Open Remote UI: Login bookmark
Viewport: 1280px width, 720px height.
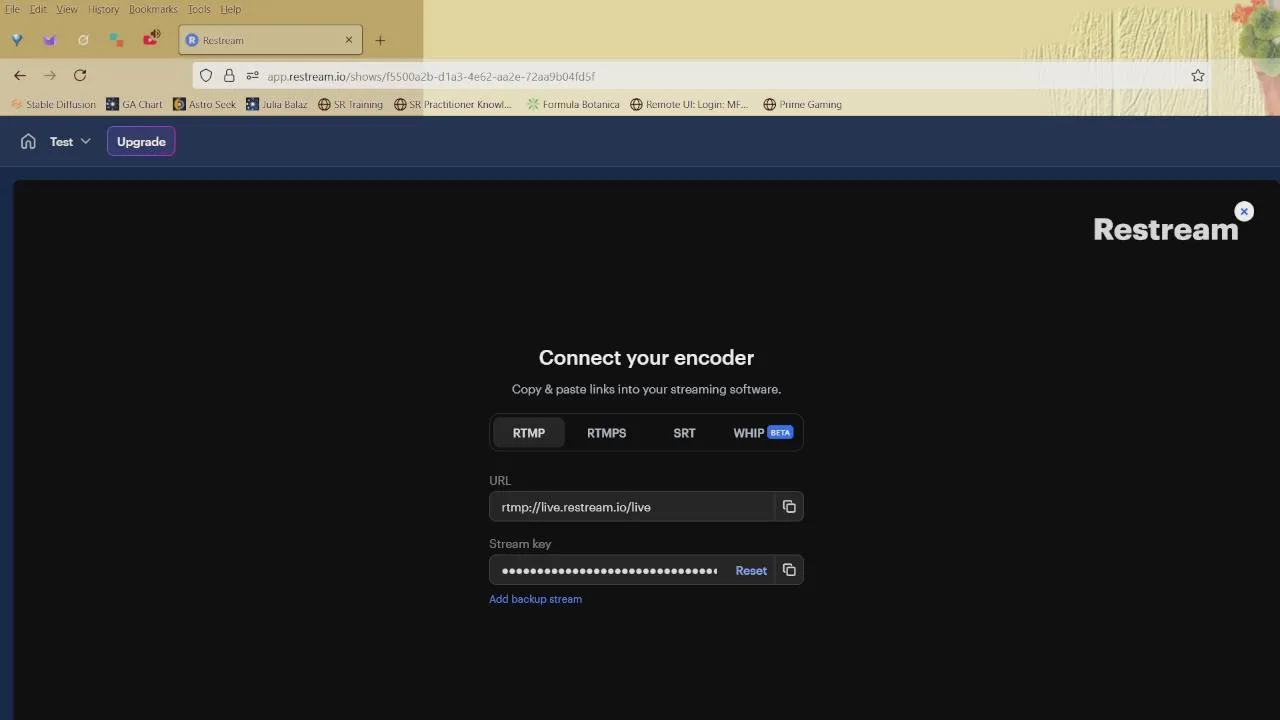click(689, 104)
